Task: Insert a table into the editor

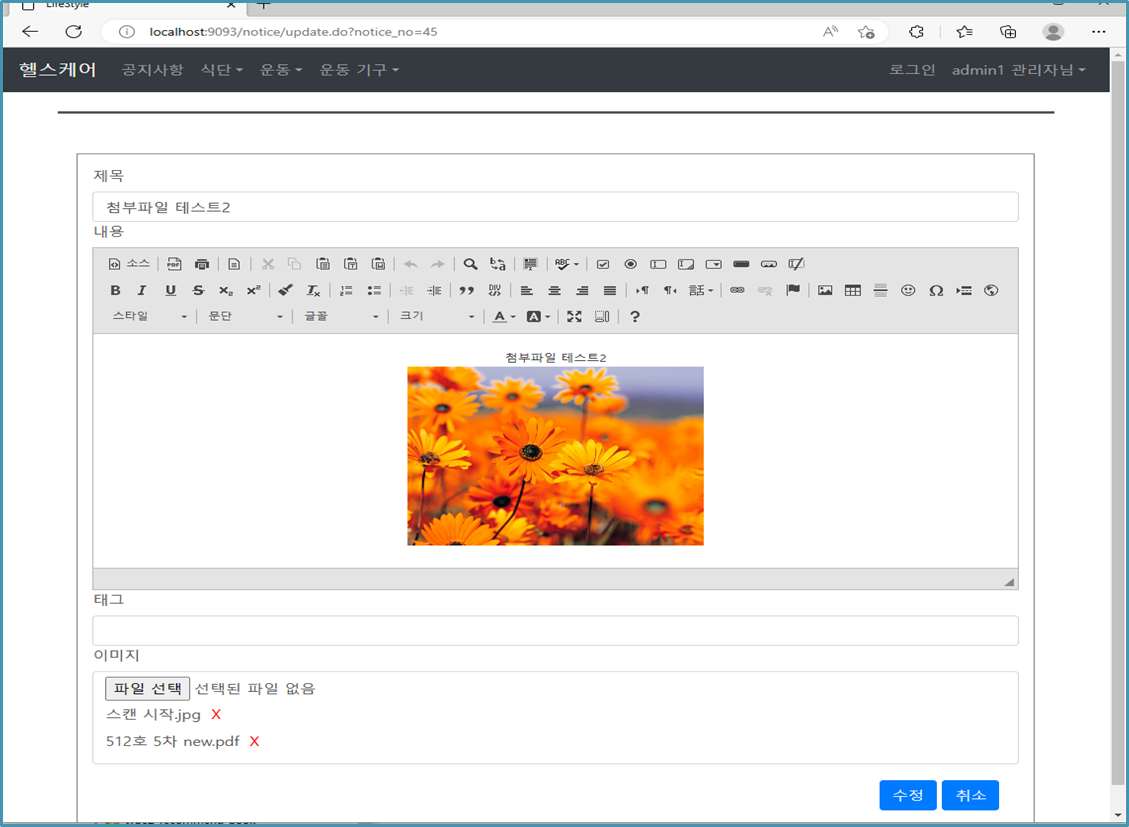Action: coord(853,290)
